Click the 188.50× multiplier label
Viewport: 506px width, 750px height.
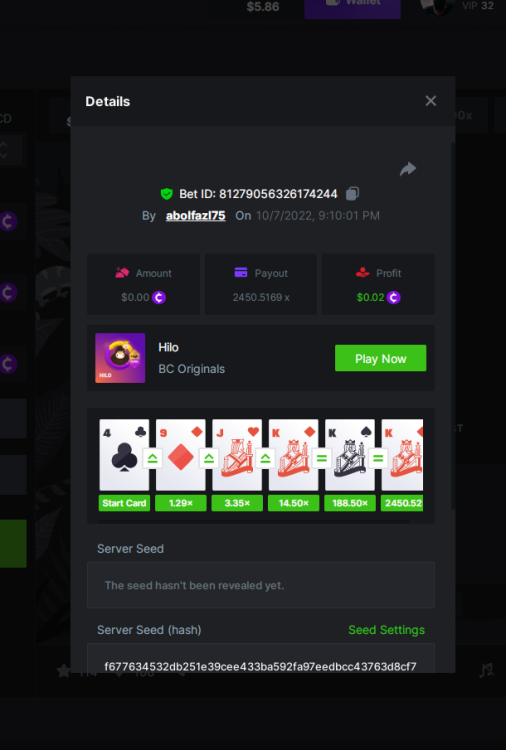click(350, 503)
